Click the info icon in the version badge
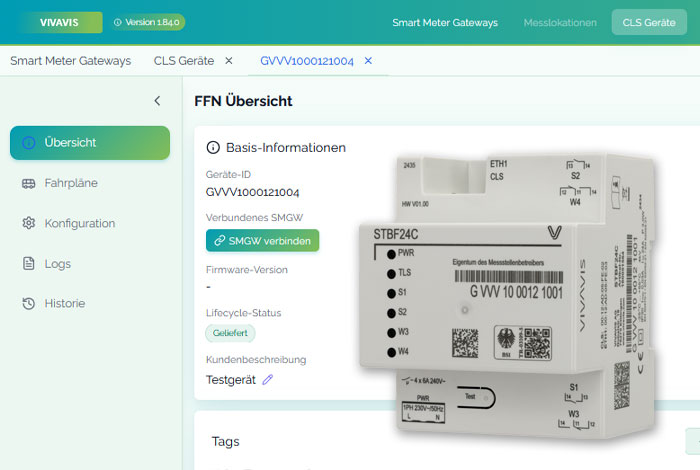This screenshot has height=470, width=700. tap(117, 22)
